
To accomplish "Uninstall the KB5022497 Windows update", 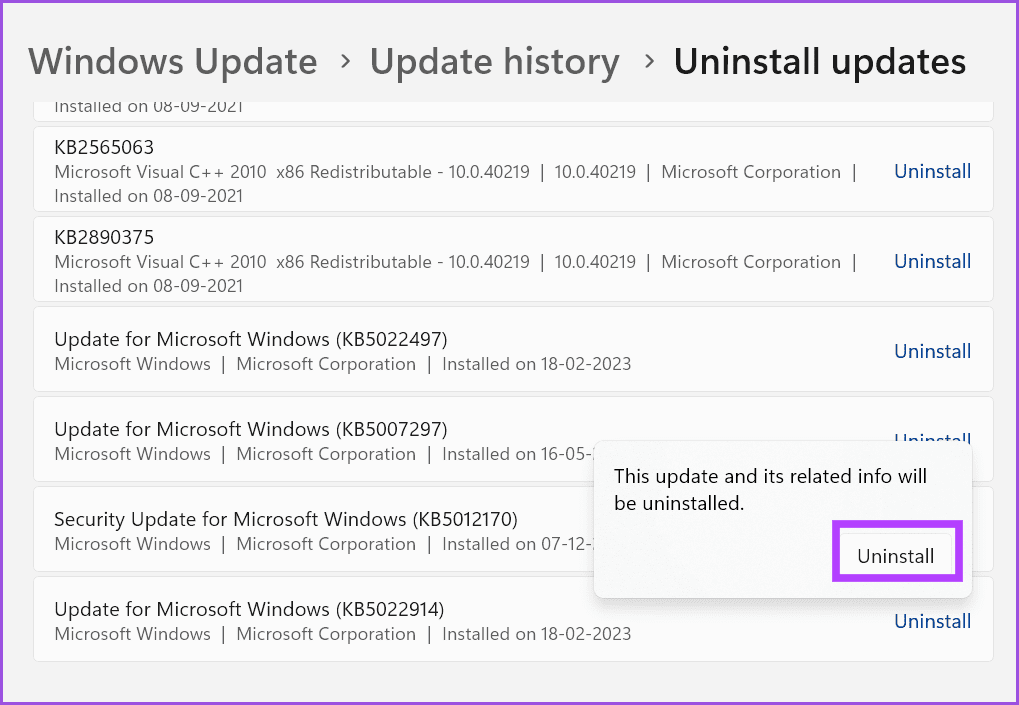I will [x=932, y=352].
